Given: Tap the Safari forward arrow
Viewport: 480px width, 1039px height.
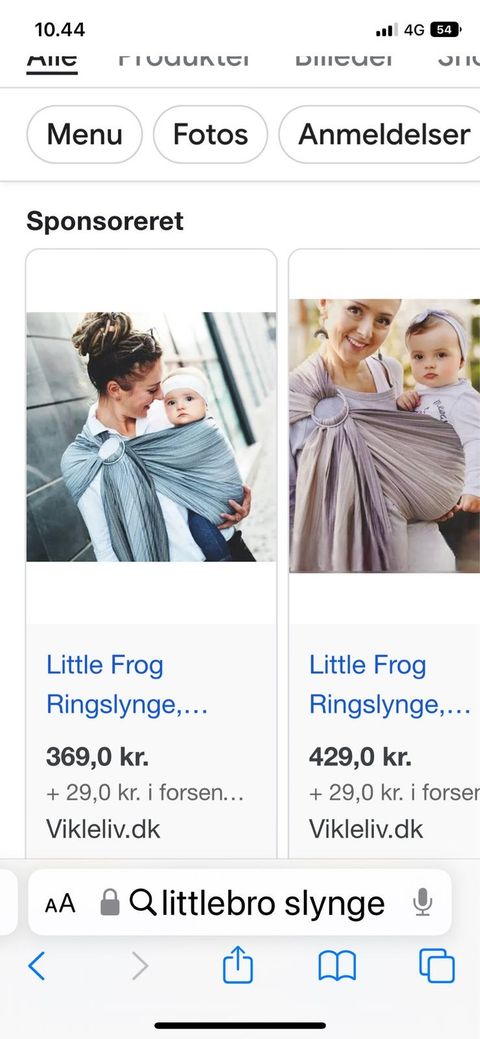Looking at the screenshot, I should (139, 966).
